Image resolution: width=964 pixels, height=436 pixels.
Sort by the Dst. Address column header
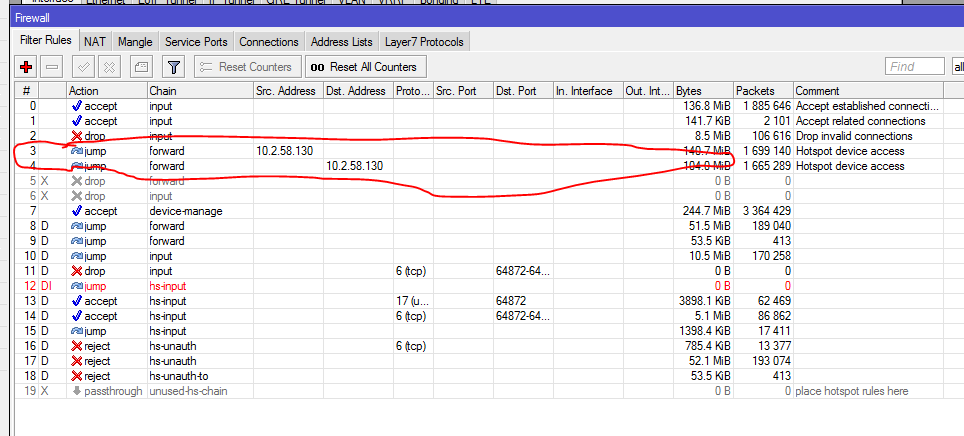[359, 91]
